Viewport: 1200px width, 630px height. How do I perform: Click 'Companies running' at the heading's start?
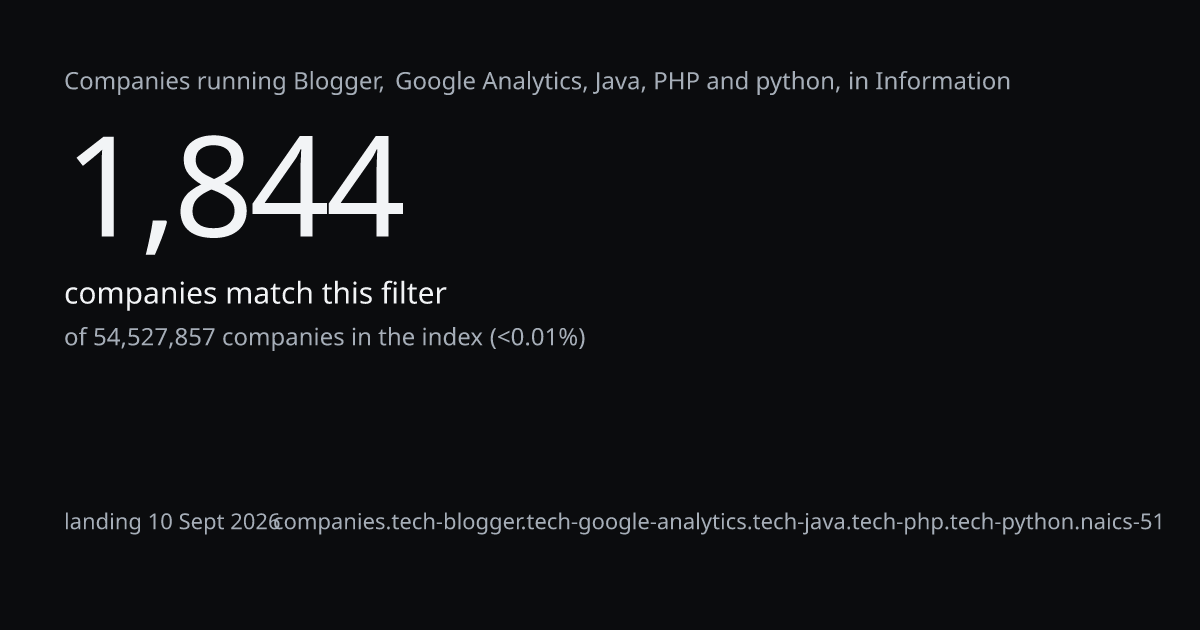click(x=175, y=82)
